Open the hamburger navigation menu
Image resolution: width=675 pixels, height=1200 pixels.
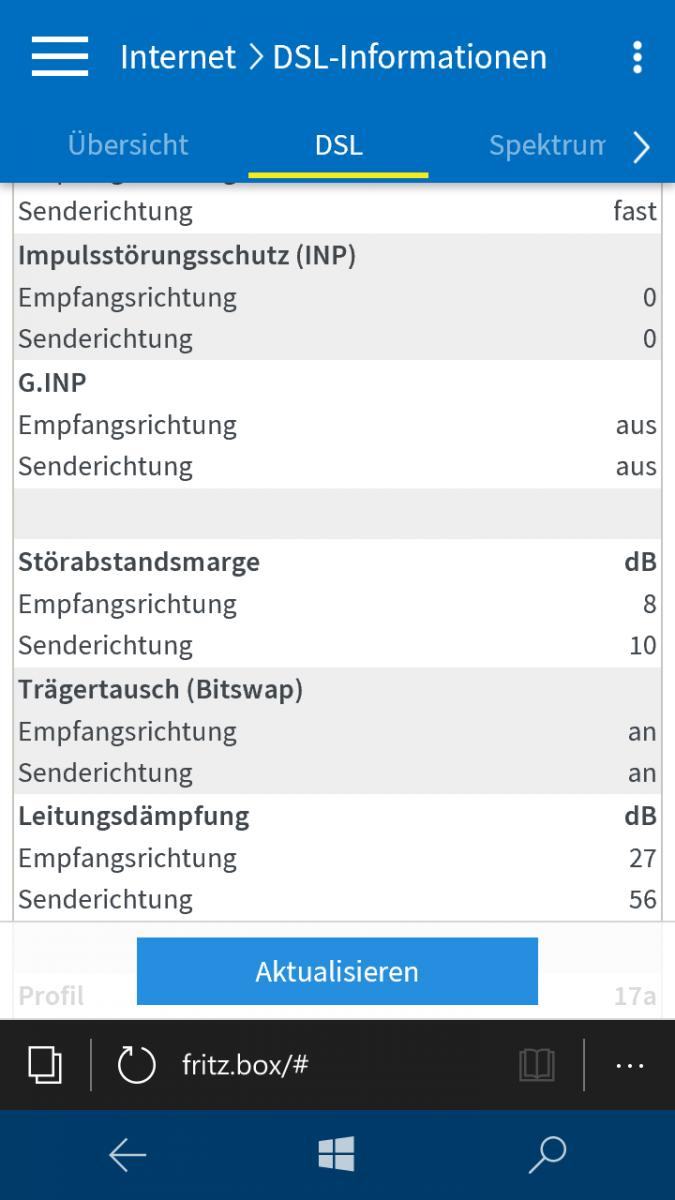60,56
